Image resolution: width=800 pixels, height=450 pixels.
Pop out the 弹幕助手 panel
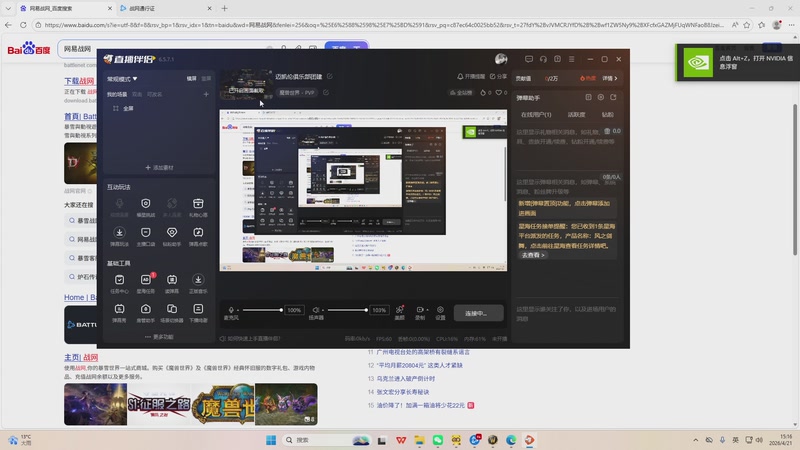click(613, 97)
